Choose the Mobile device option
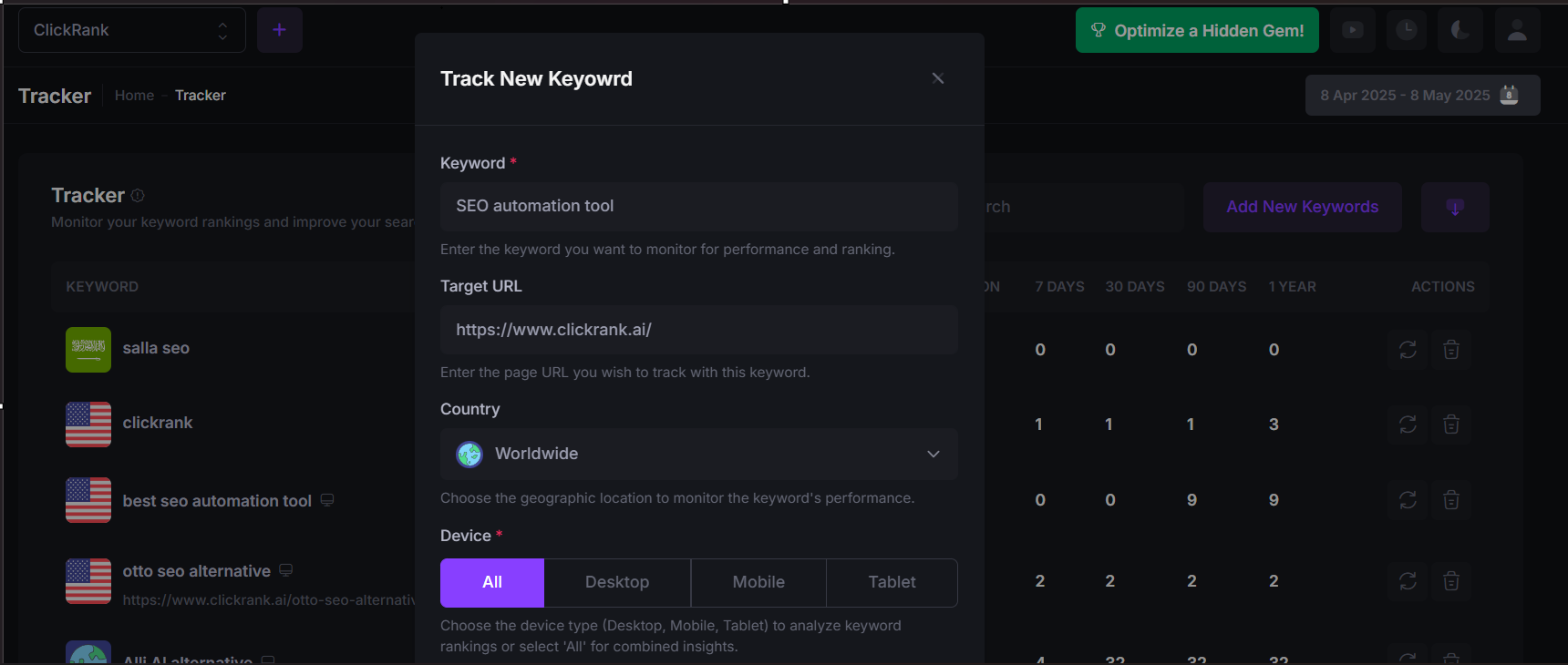Viewport: 1568px width, 665px height. click(x=758, y=582)
